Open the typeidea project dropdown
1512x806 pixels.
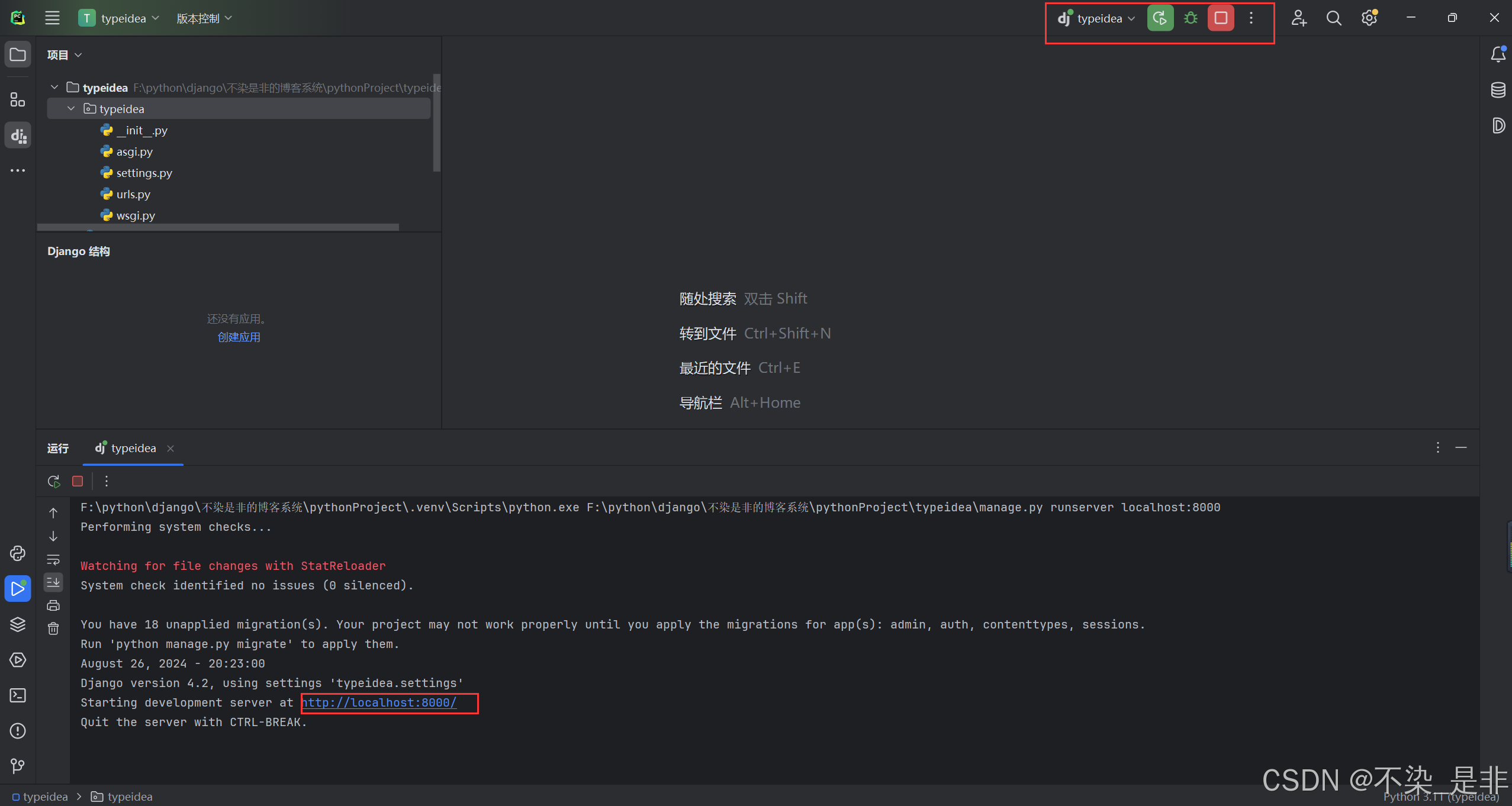119,18
